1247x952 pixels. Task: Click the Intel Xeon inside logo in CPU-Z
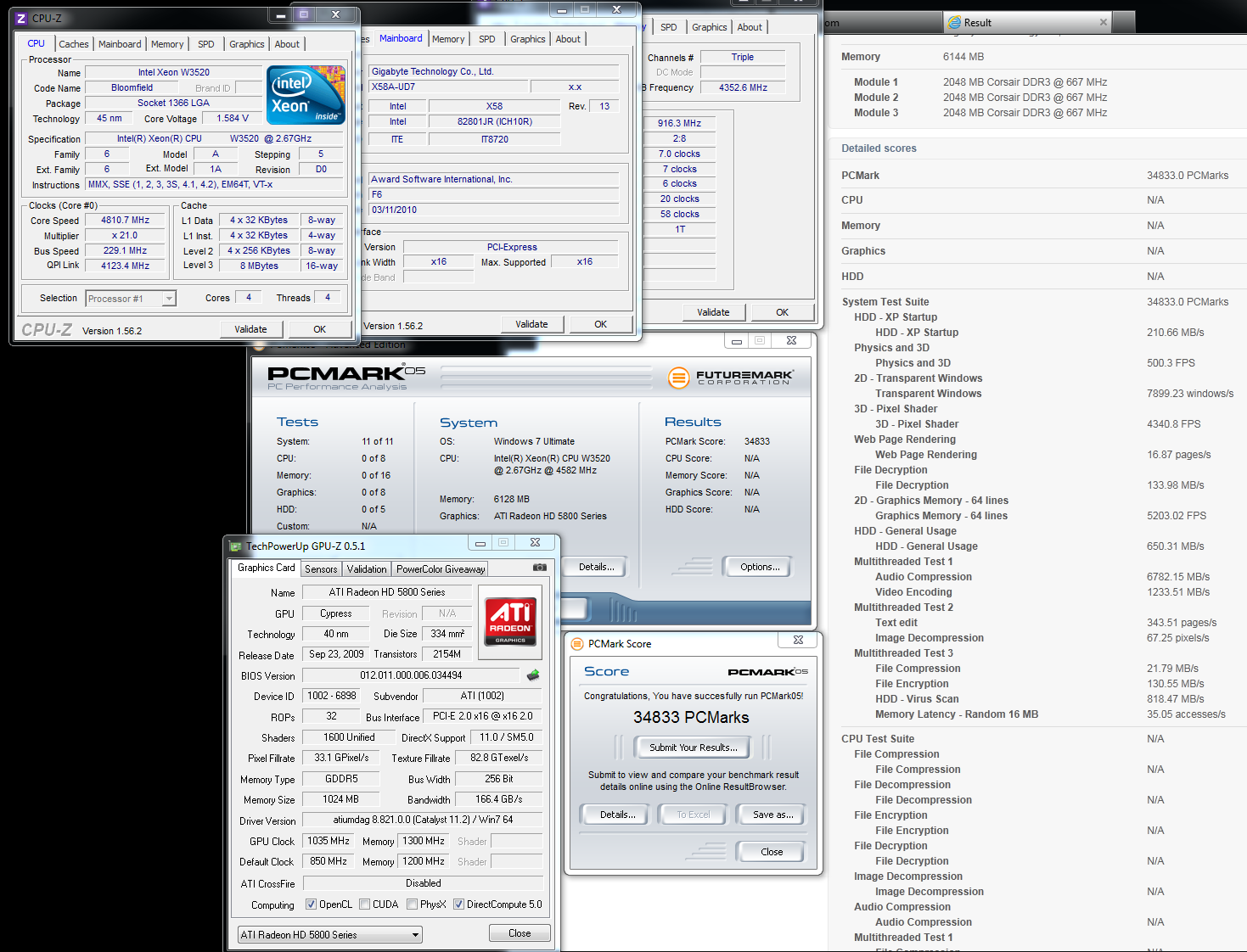point(306,95)
